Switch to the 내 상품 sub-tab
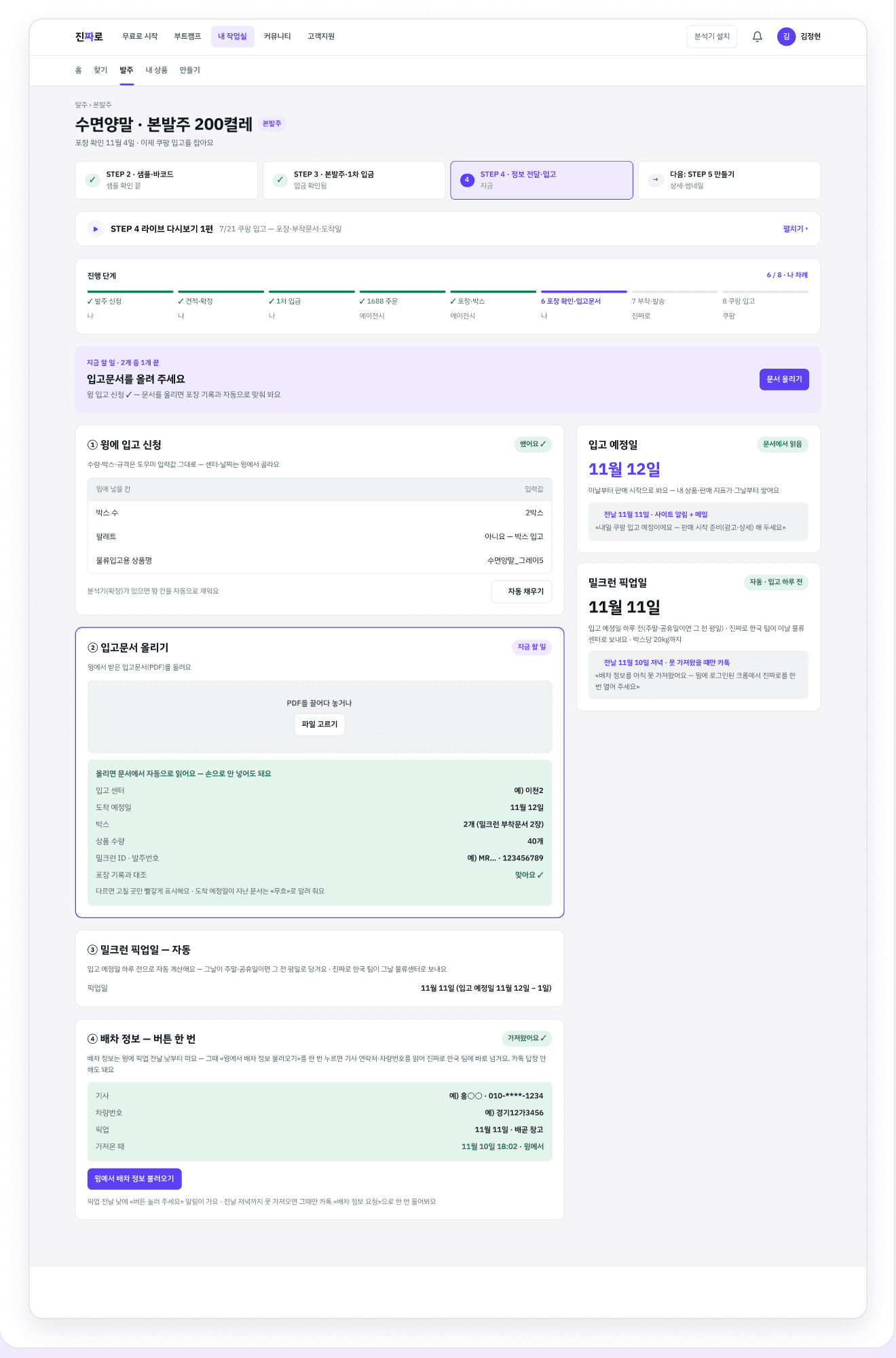The height and width of the screenshot is (1358, 896). [x=156, y=71]
